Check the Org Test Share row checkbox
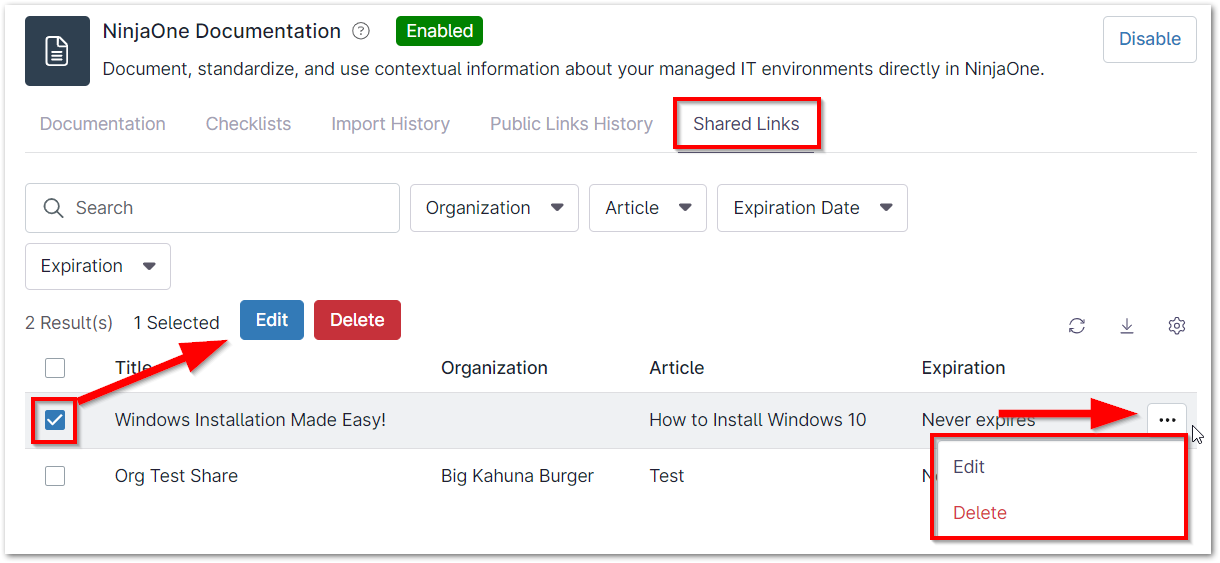The image size is (1220, 563). [x=55, y=476]
